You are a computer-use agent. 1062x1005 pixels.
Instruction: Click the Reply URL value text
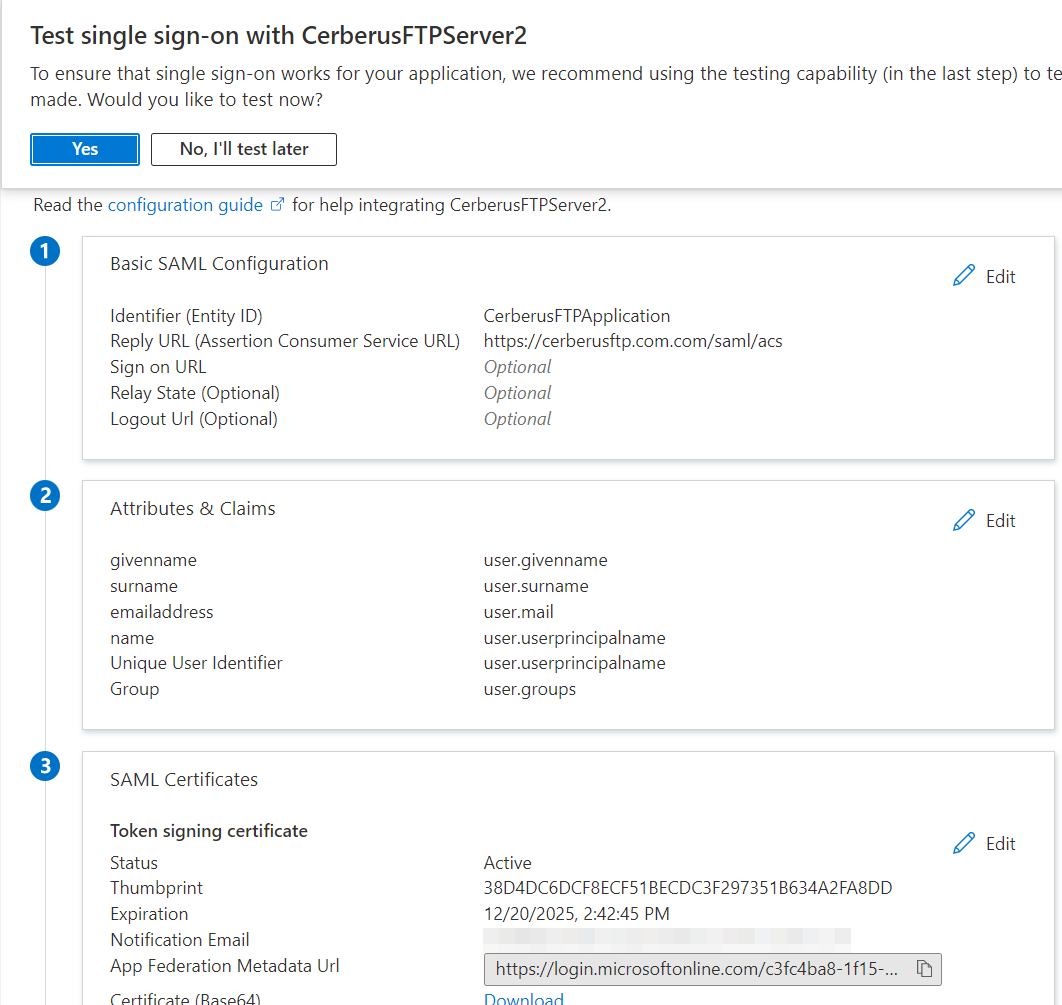(x=632, y=341)
